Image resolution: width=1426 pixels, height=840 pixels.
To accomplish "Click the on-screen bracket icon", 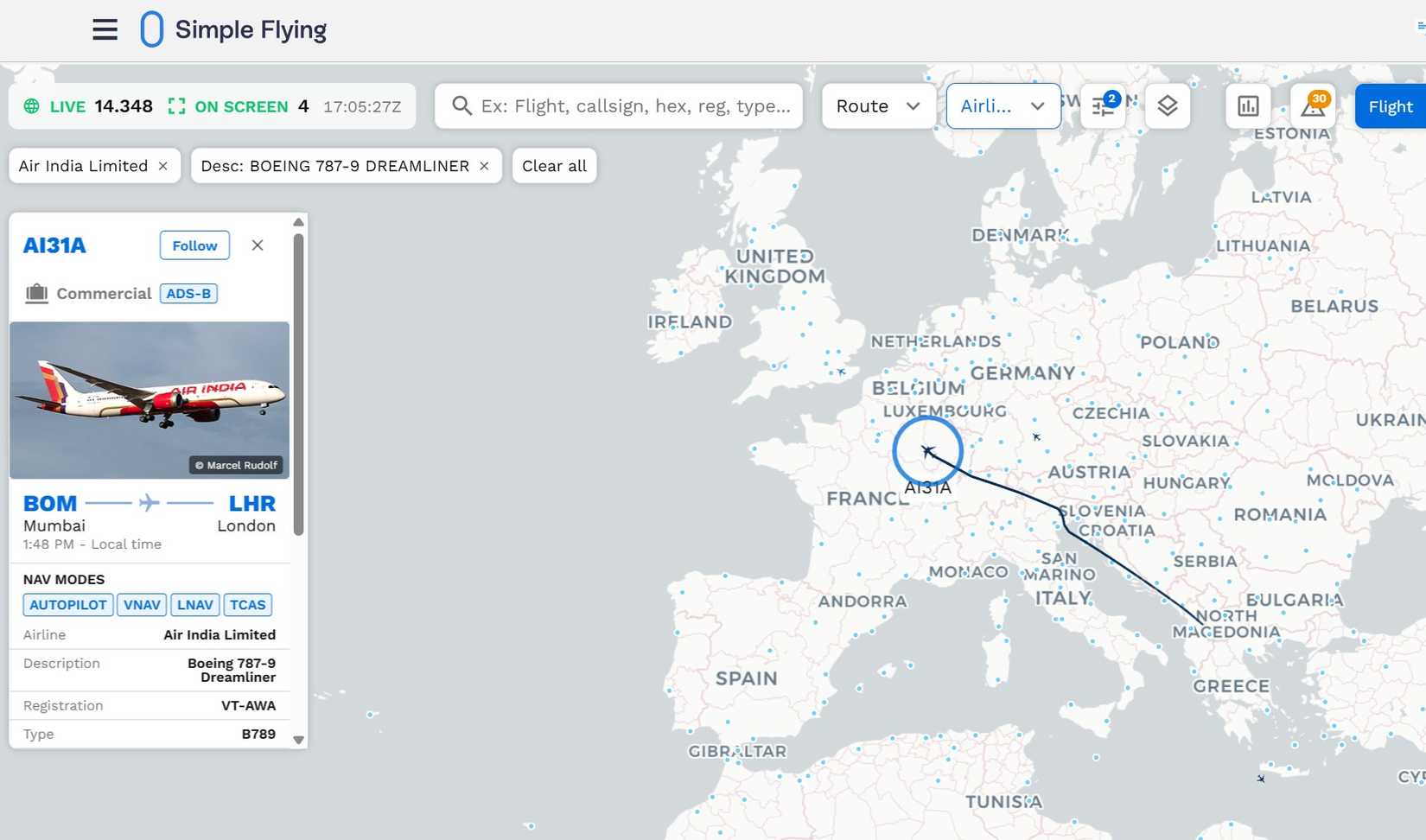I will pyautogui.click(x=176, y=106).
